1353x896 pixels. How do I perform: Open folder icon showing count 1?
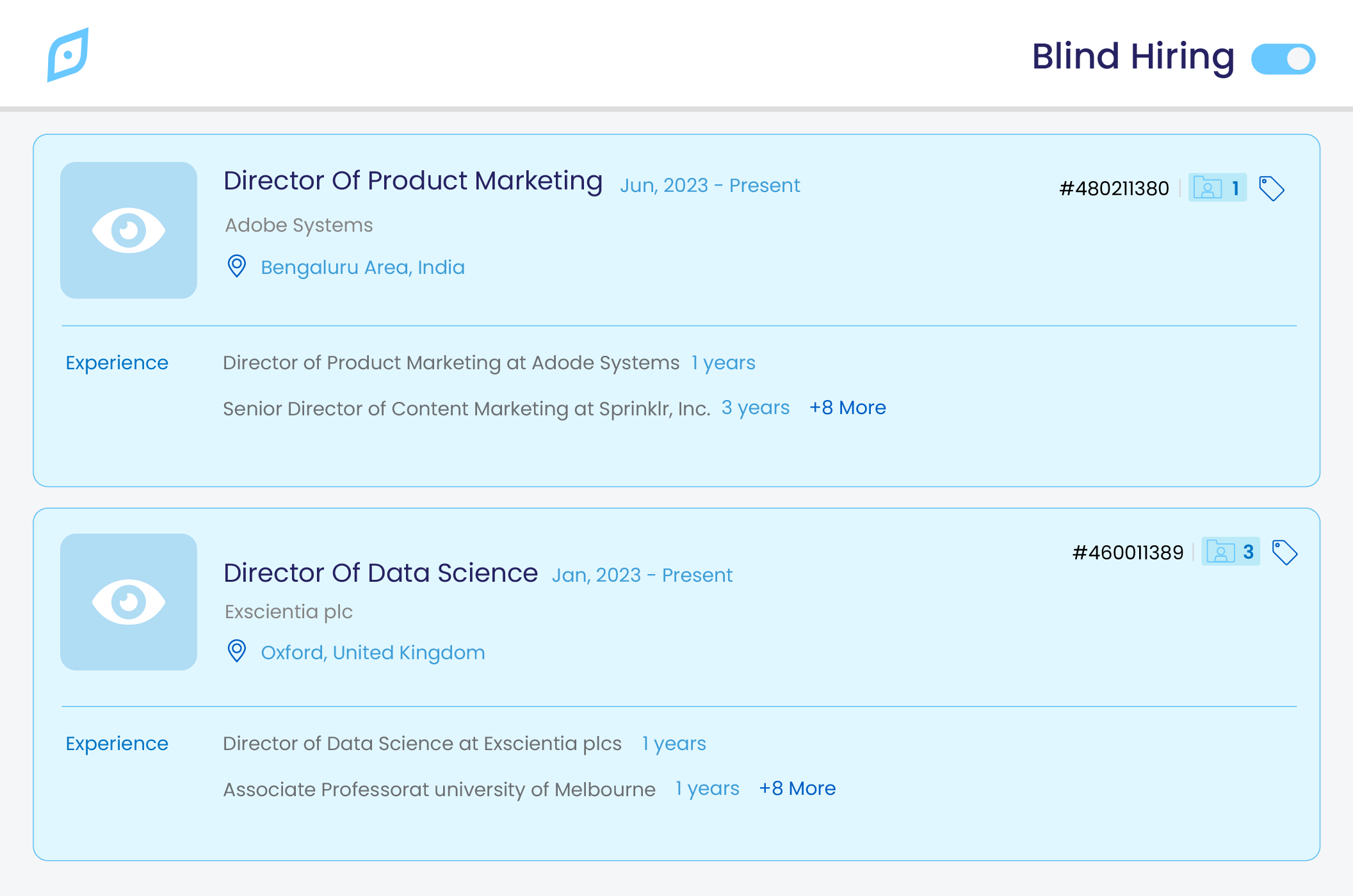(1217, 188)
